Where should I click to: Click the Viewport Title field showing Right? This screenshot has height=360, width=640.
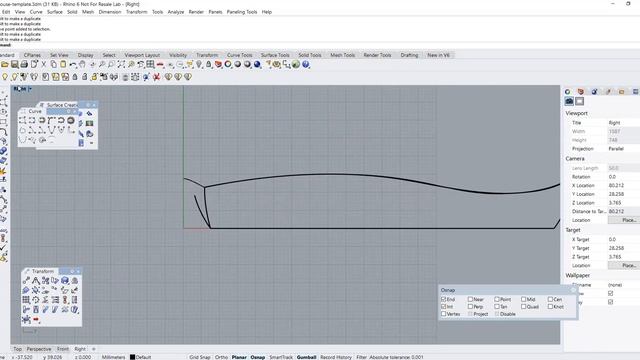[623, 122]
